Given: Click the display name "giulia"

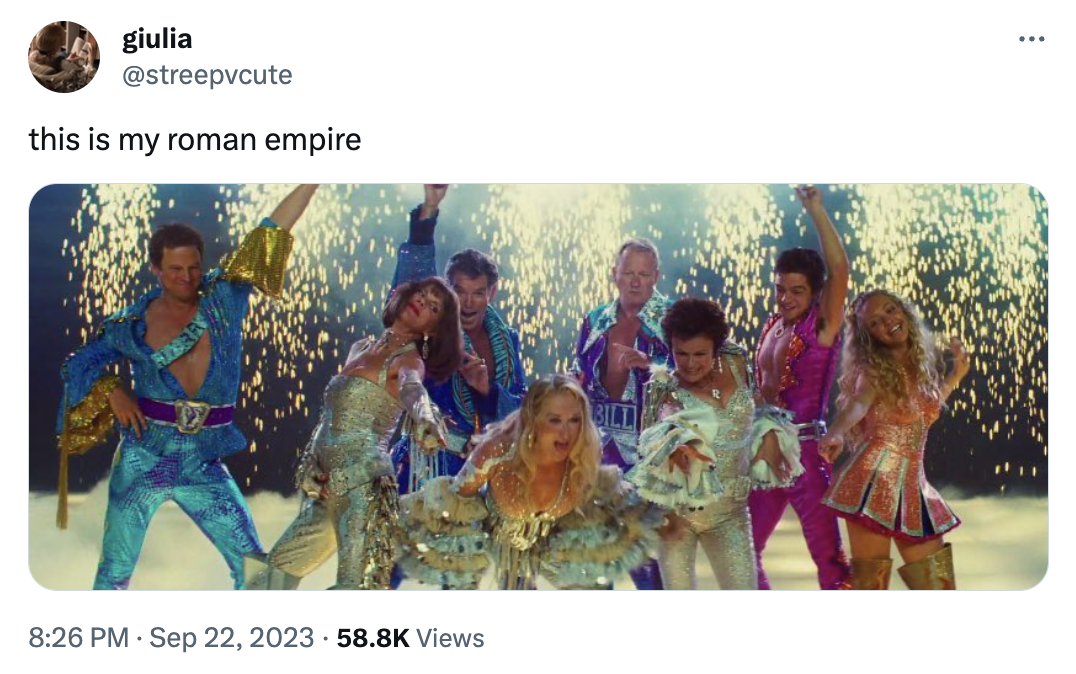Looking at the screenshot, I should [157, 39].
